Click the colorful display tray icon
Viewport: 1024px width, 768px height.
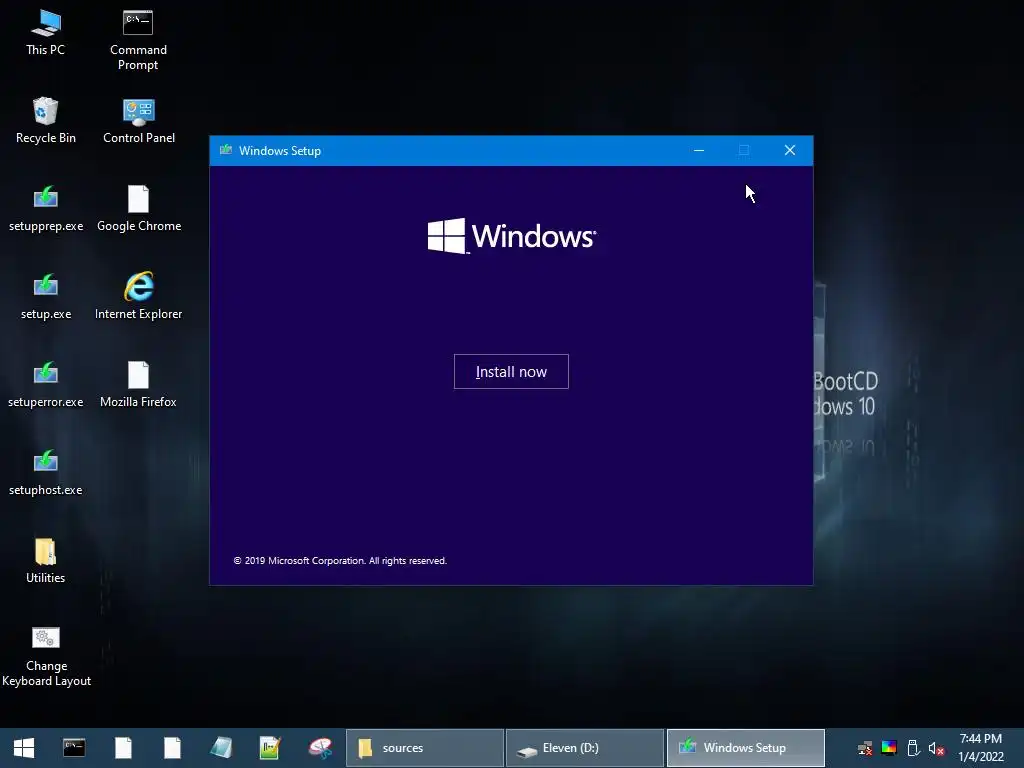(889, 748)
